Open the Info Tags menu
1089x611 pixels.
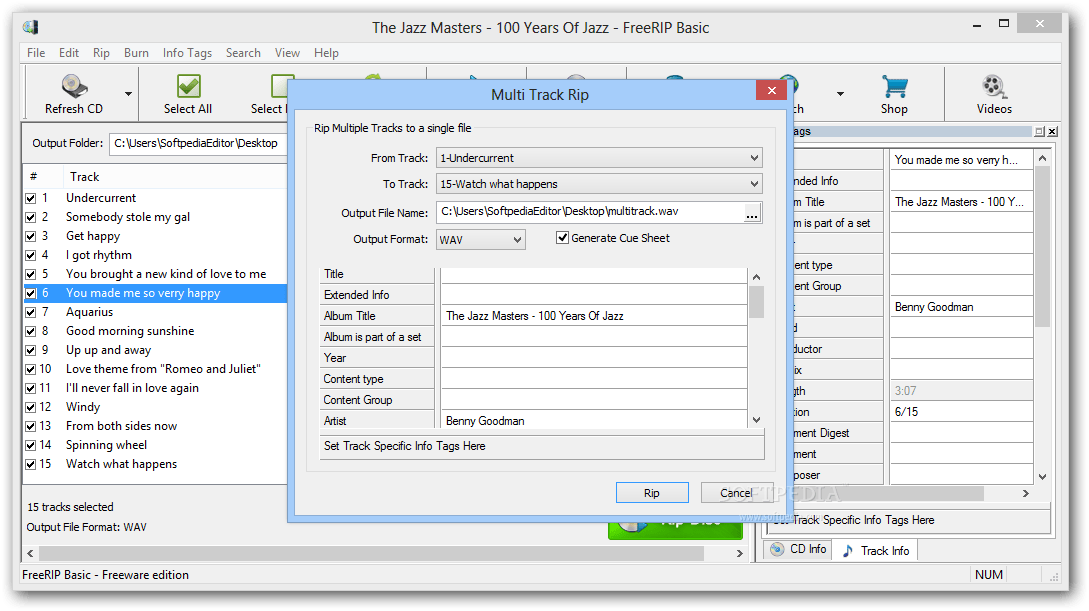(188, 53)
